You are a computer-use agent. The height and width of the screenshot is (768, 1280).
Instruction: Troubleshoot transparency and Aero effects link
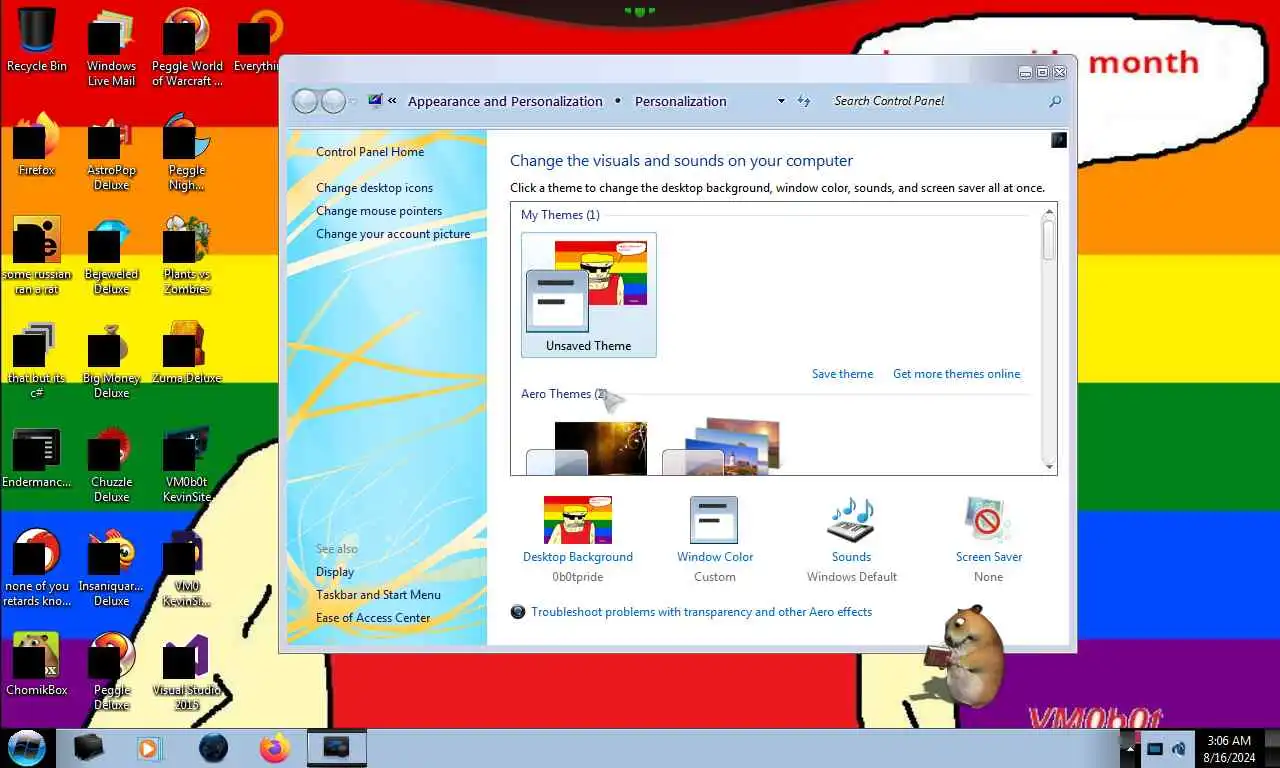click(701, 612)
